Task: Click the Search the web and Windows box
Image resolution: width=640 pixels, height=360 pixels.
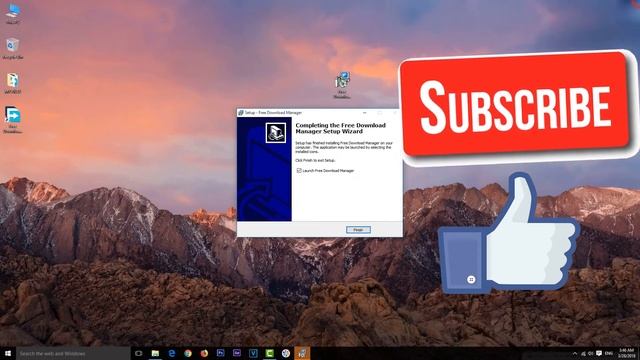Action: tap(73, 353)
